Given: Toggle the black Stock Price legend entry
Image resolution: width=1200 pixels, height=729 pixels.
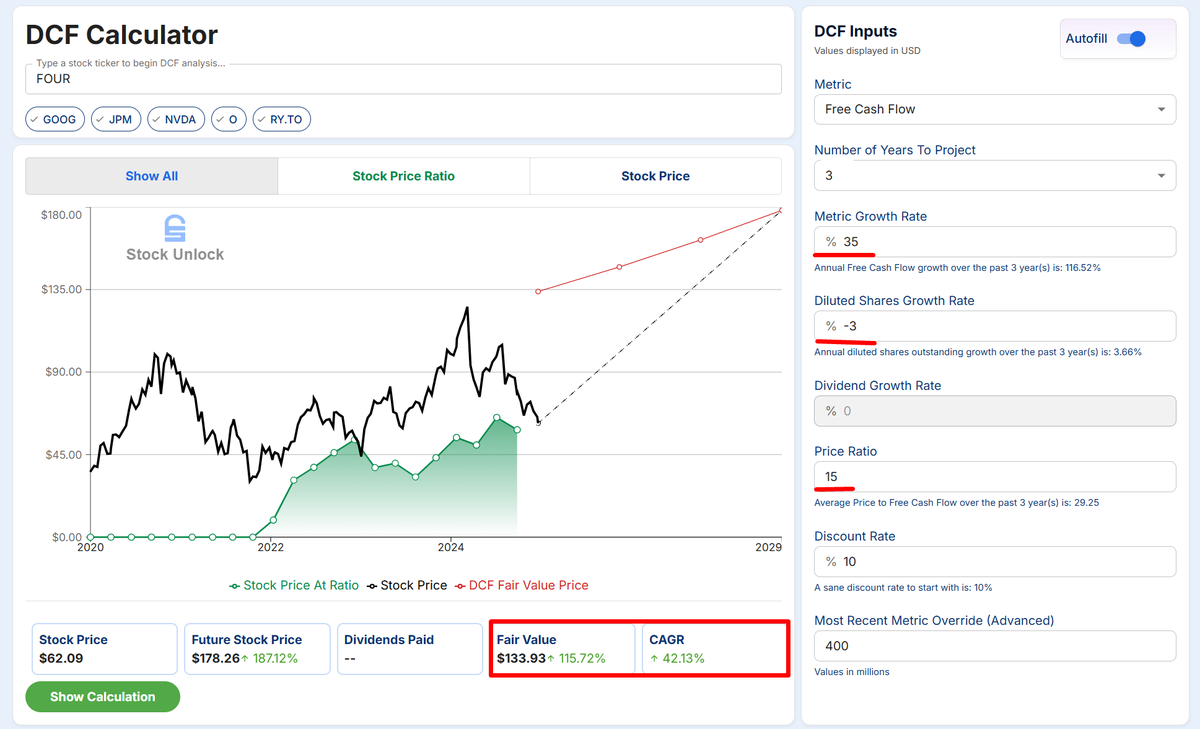Looking at the screenshot, I should 407,585.
